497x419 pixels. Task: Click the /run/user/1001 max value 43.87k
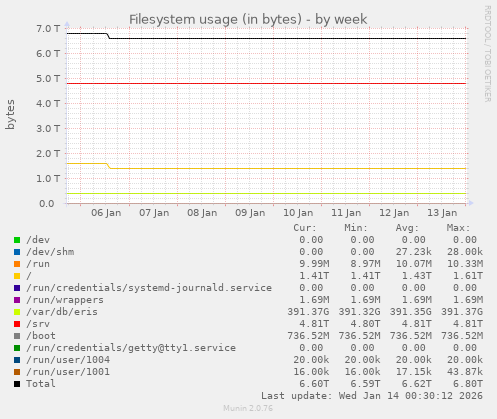(x=465, y=372)
